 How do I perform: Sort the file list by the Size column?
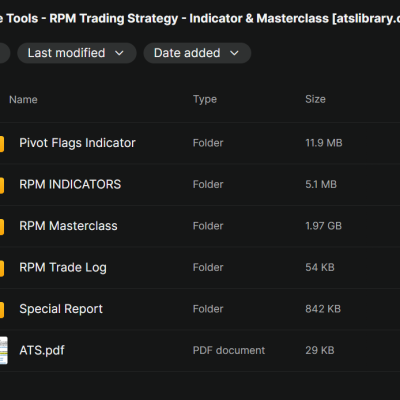pos(315,99)
